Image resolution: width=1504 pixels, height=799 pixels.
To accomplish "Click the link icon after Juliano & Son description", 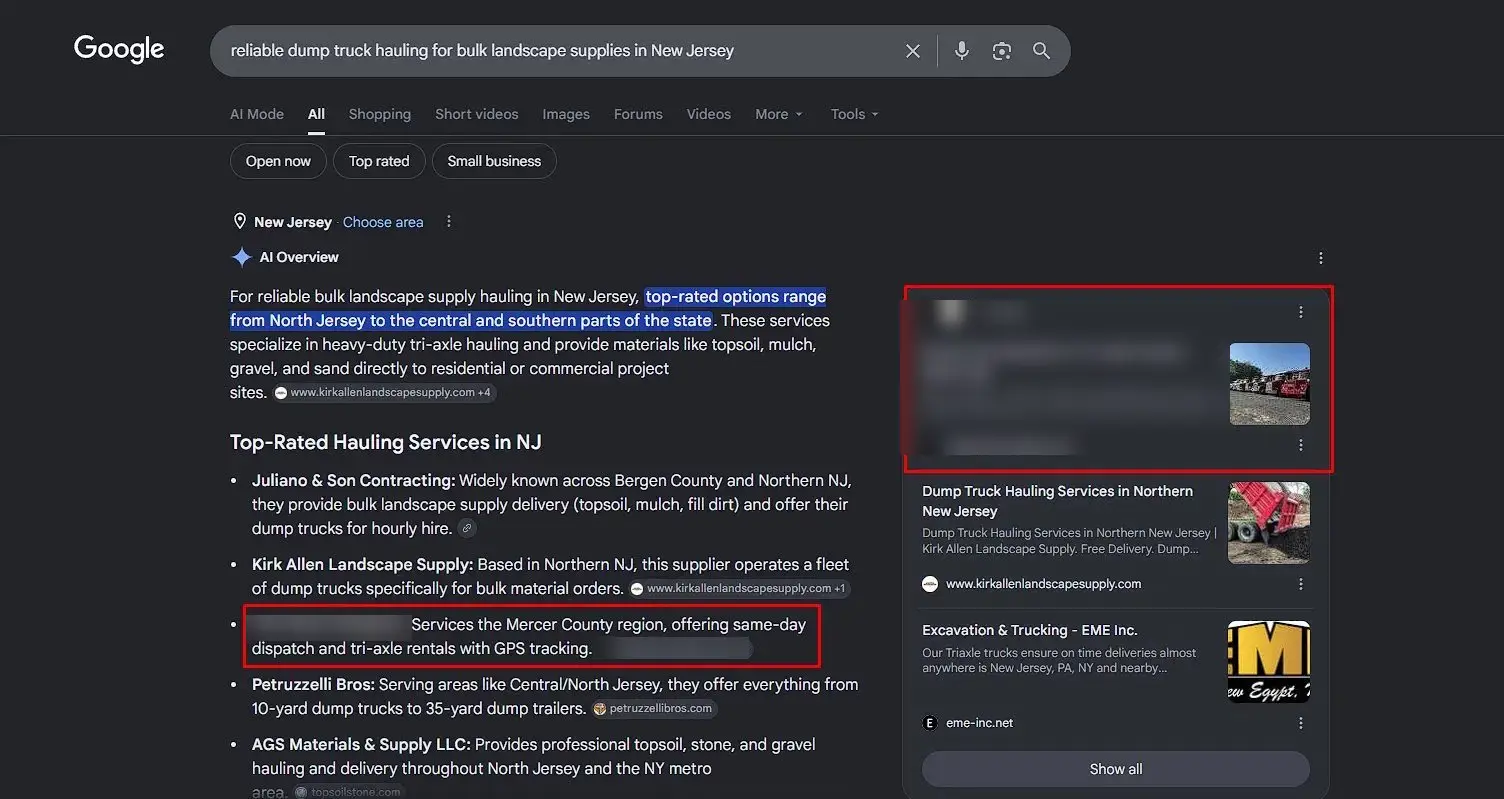I will (x=467, y=529).
